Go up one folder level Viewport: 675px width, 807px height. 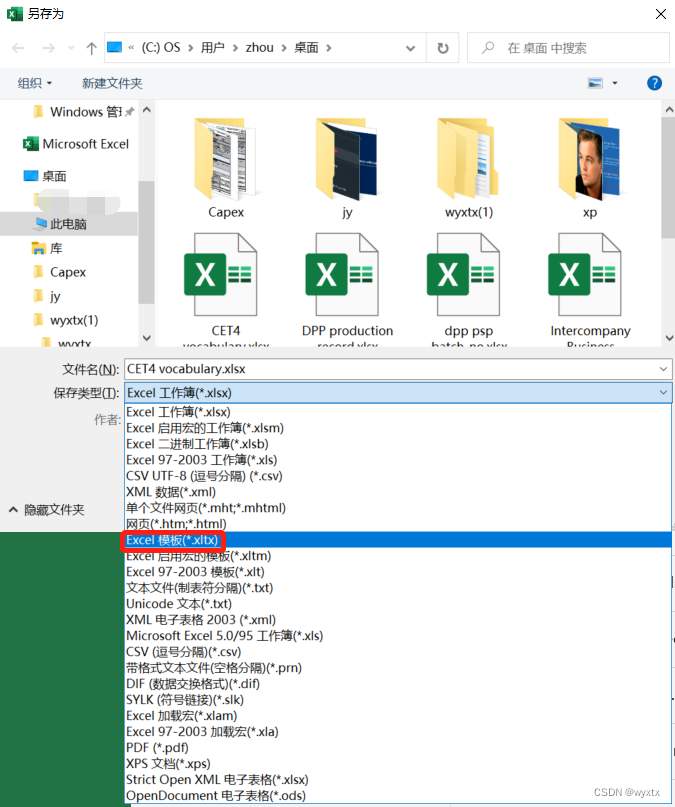pyautogui.click(x=92, y=48)
